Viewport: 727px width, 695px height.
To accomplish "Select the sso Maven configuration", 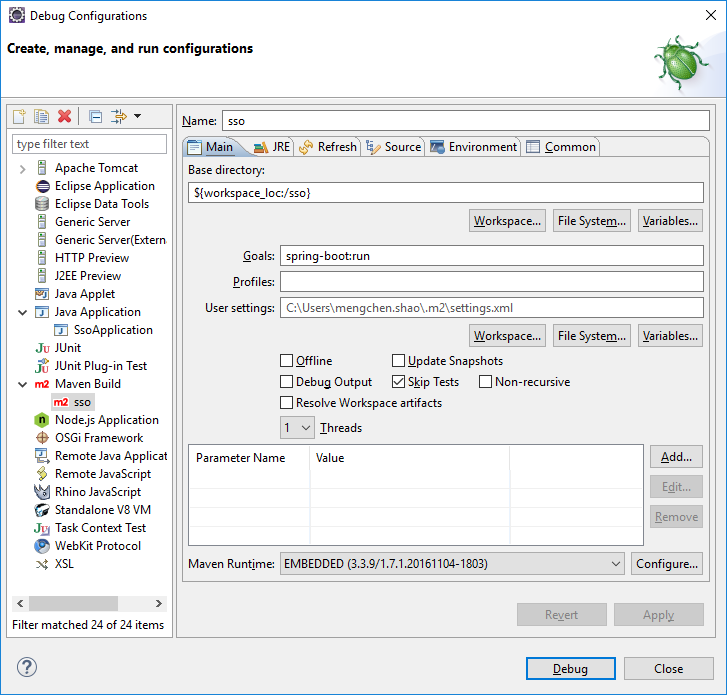I will (x=73, y=402).
